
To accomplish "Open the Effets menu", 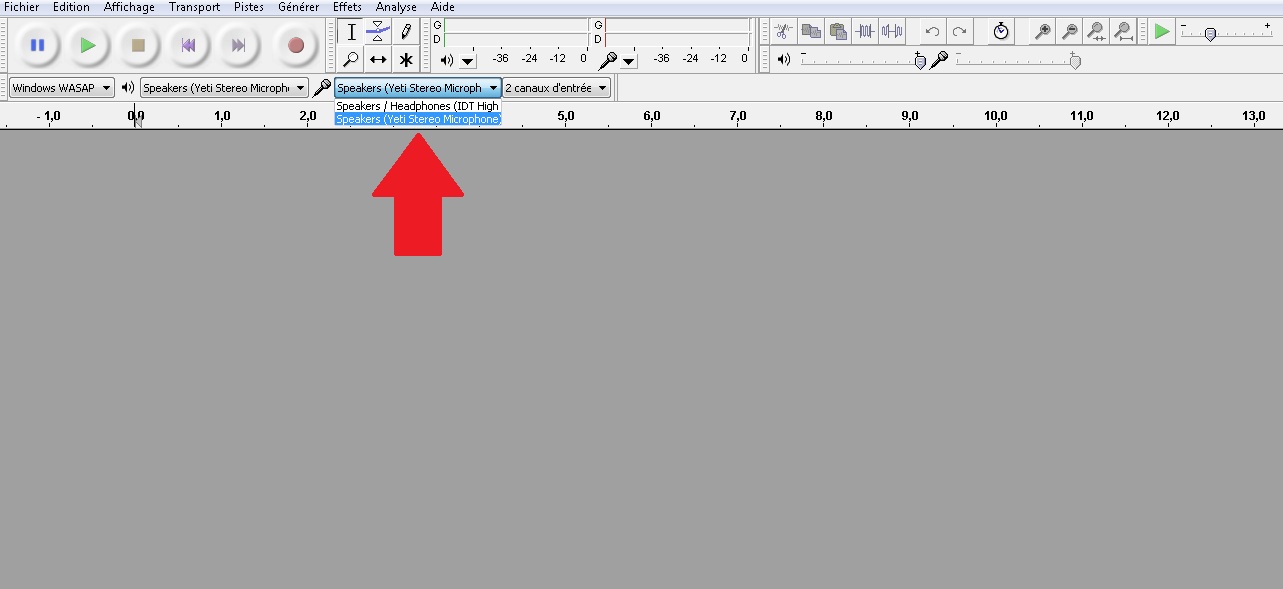I will [x=347, y=7].
